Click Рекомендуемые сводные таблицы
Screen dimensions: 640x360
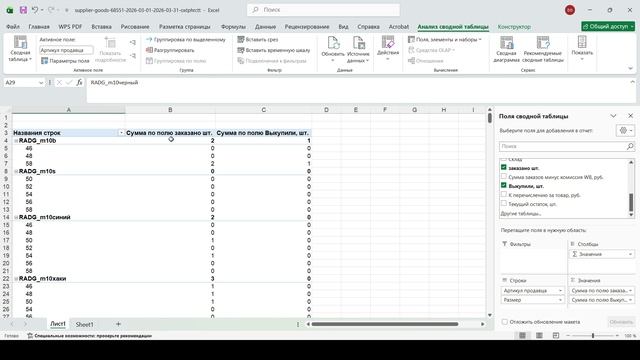[543, 49]
